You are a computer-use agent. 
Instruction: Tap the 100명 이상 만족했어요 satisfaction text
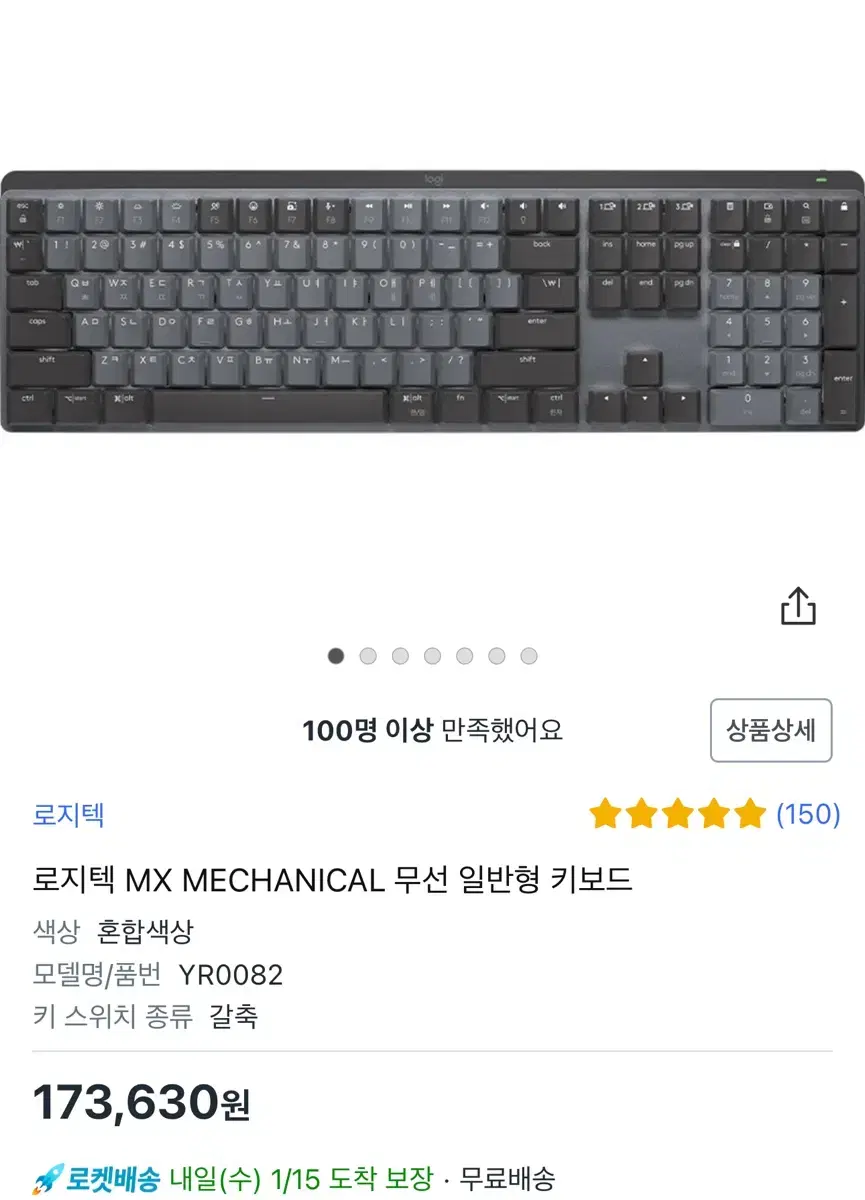tap(433, 730)
